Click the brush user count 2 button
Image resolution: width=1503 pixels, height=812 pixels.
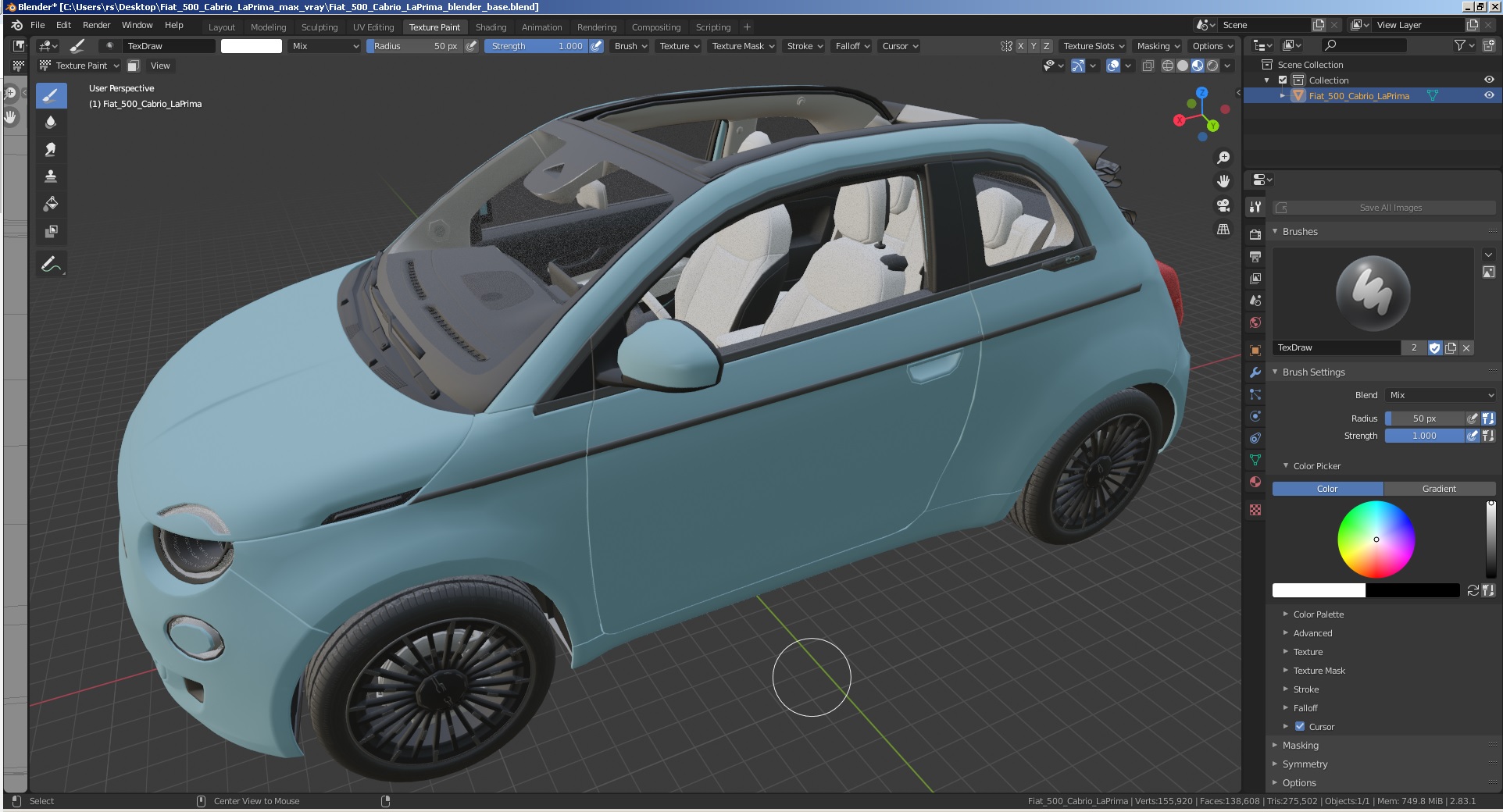point(1414,347)
